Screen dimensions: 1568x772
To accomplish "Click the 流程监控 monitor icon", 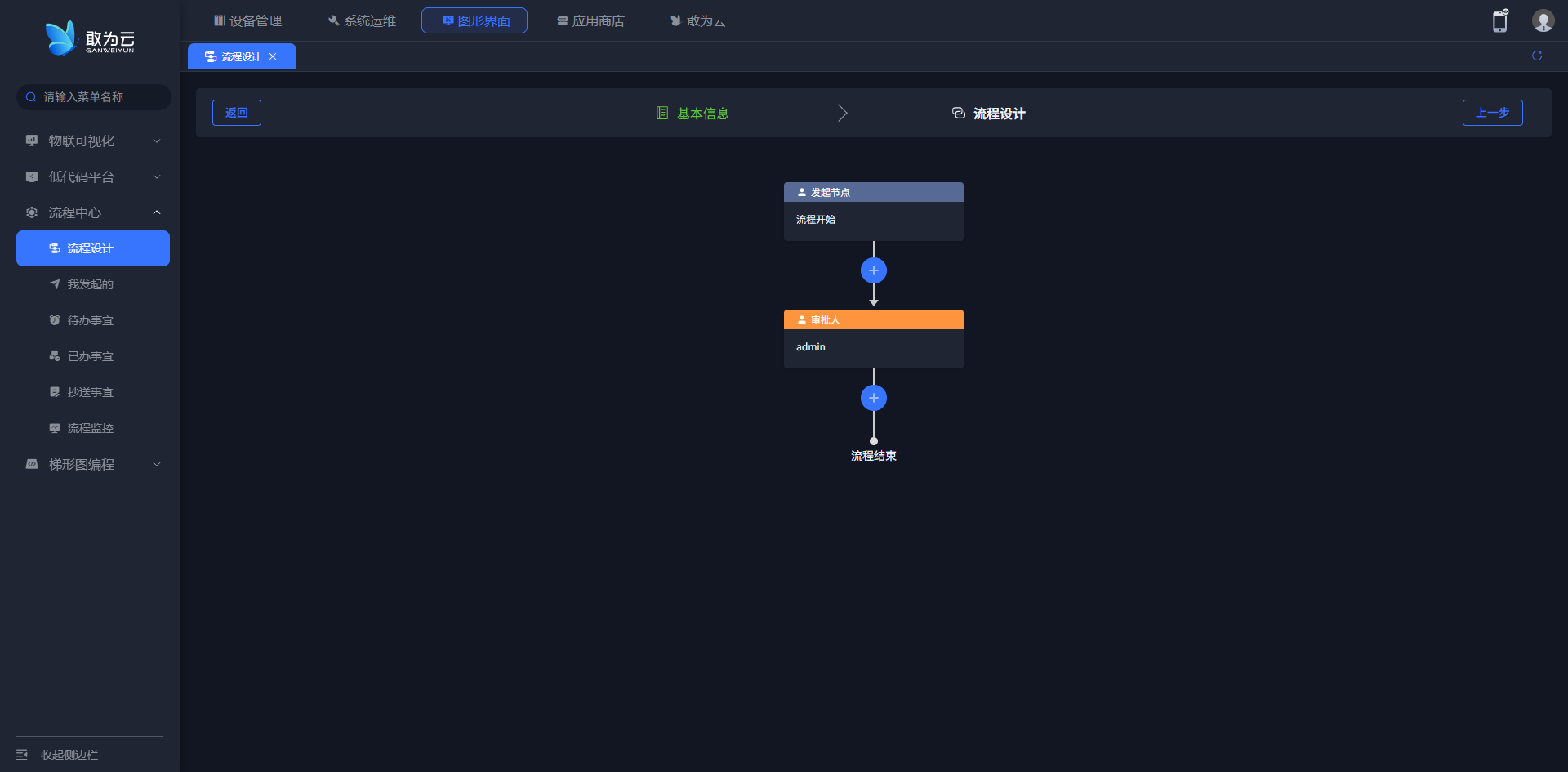I will [x=55, y=428].
